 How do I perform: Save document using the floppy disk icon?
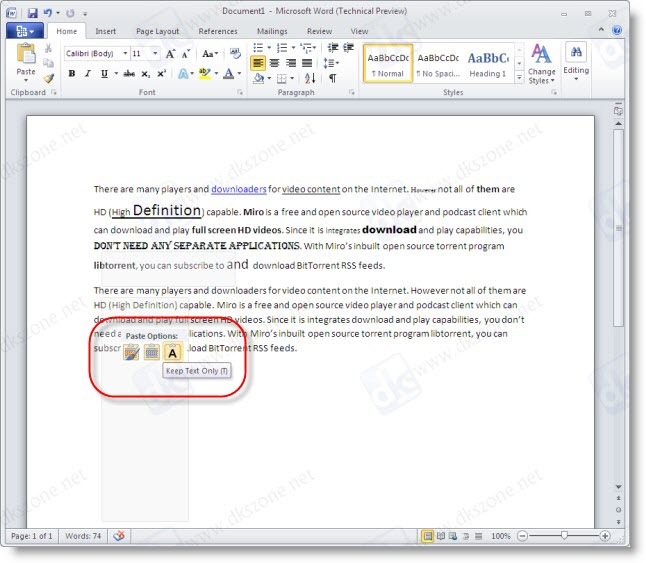point(33,13)
